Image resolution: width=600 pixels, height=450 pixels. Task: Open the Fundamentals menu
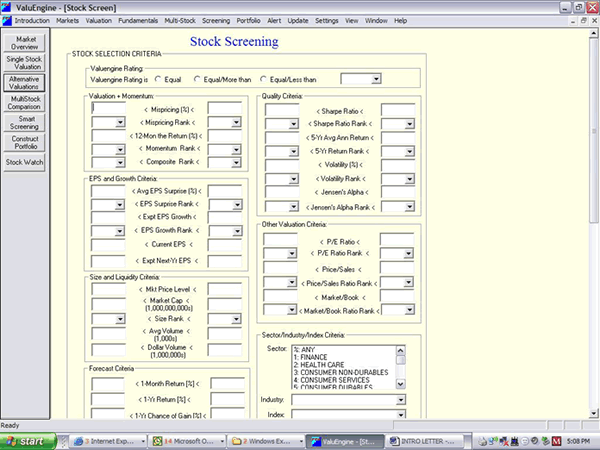[138, 21]
